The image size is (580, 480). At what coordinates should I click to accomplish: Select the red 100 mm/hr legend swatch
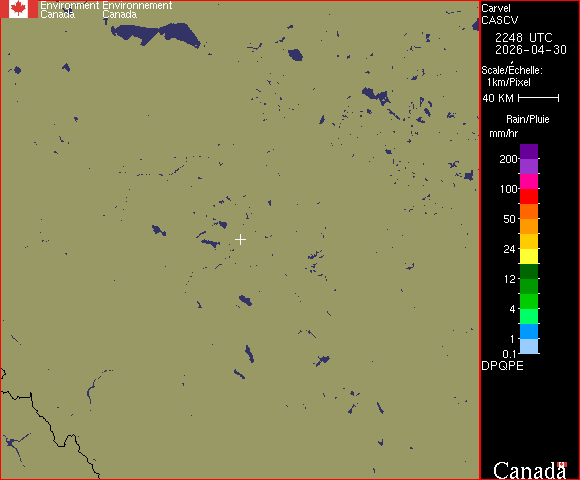point(529,196)
